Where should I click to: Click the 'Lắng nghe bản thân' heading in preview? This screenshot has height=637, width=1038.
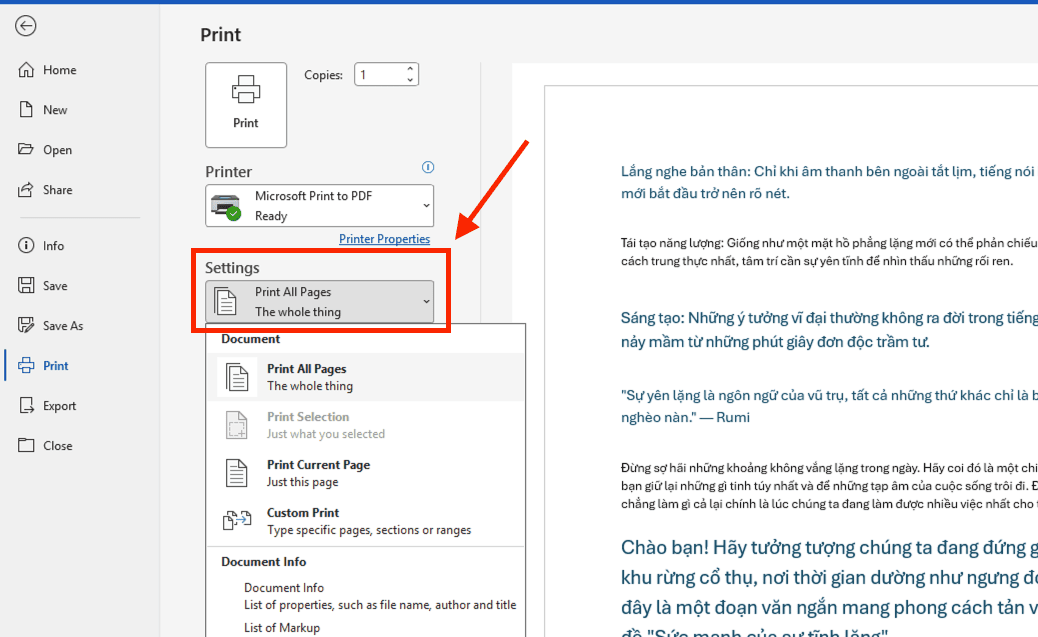click(829, 182)
